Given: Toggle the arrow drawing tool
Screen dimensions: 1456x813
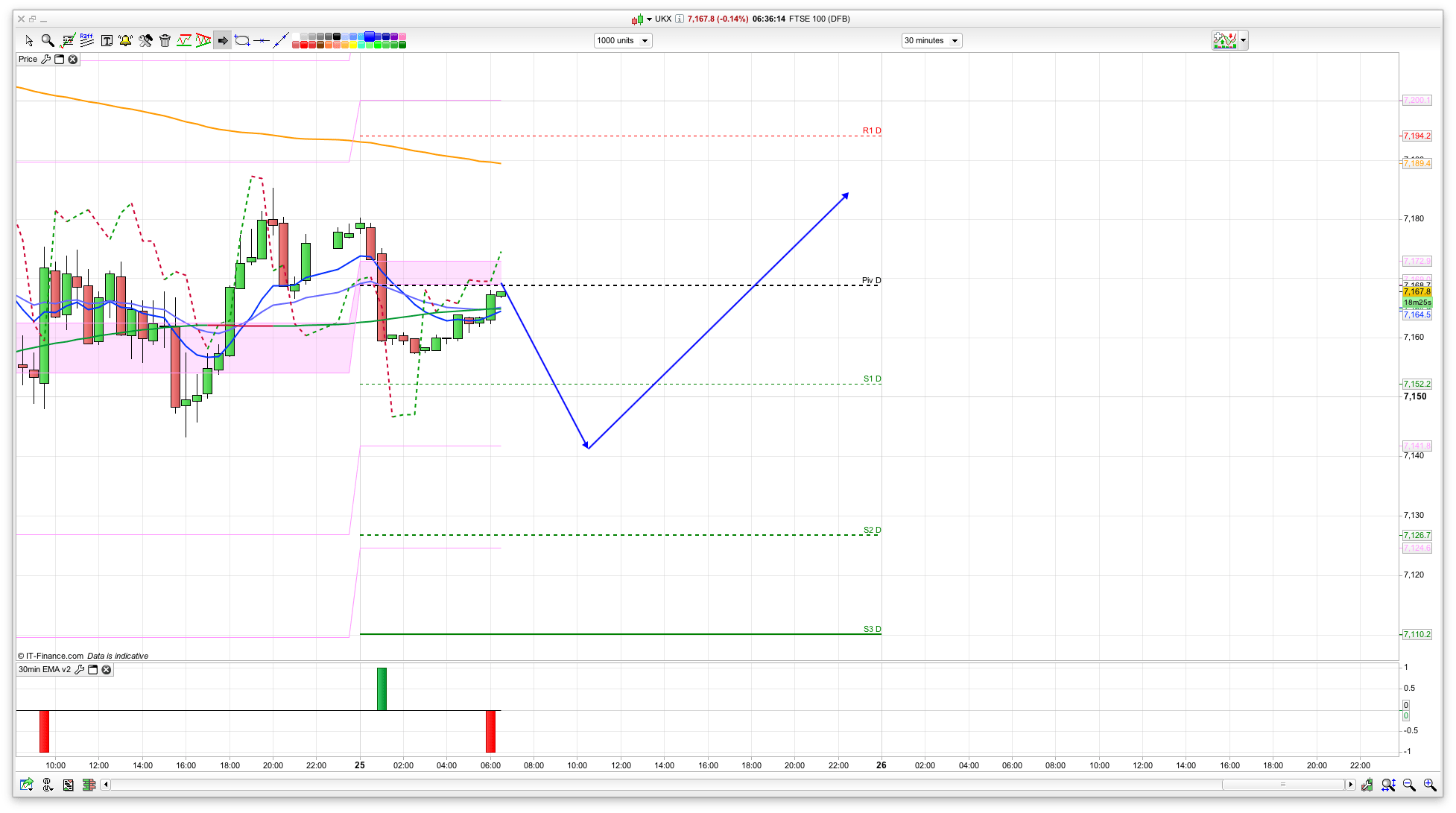Looking at the screenshot, I should click(x=222, y=41).
